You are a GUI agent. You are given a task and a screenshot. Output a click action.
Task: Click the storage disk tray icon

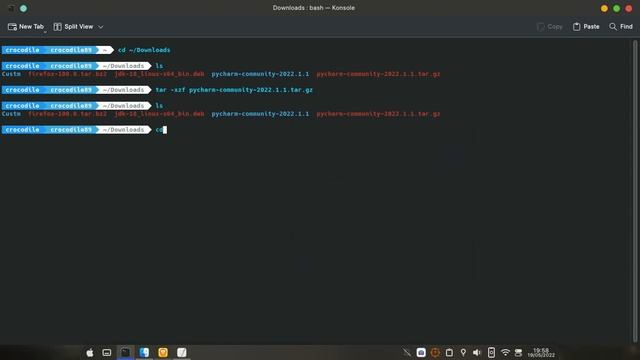pyautogui.click(x=518, y=352)
